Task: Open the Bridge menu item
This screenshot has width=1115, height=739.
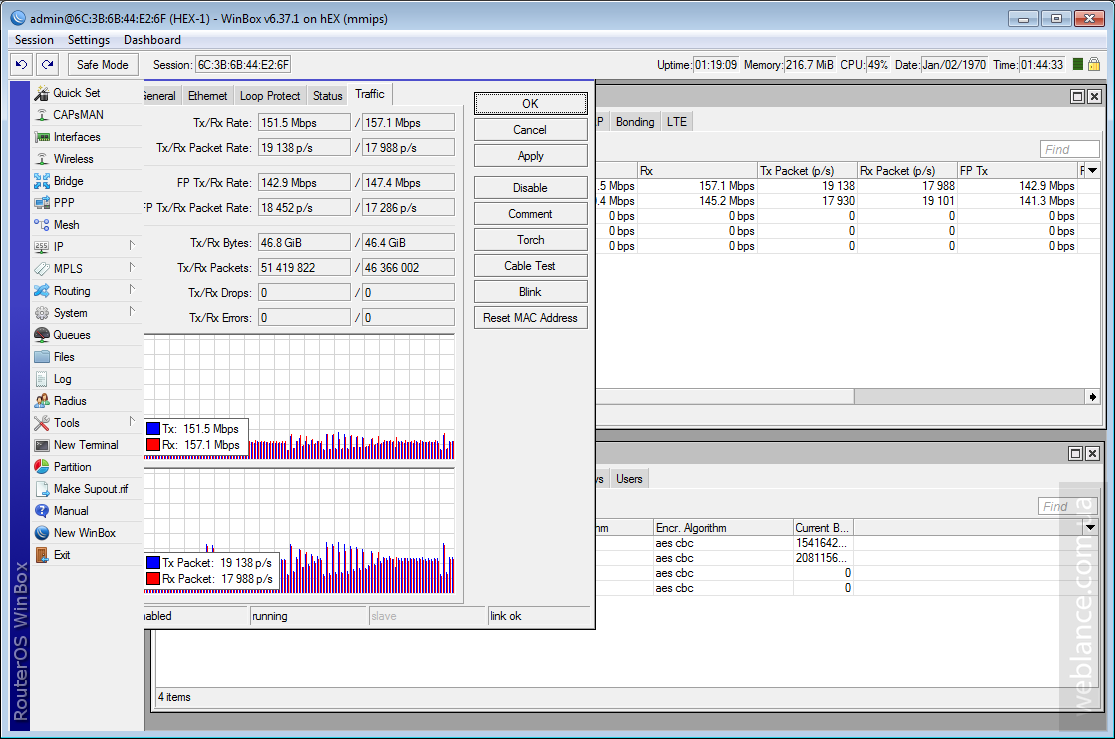Action: point(68,181)
